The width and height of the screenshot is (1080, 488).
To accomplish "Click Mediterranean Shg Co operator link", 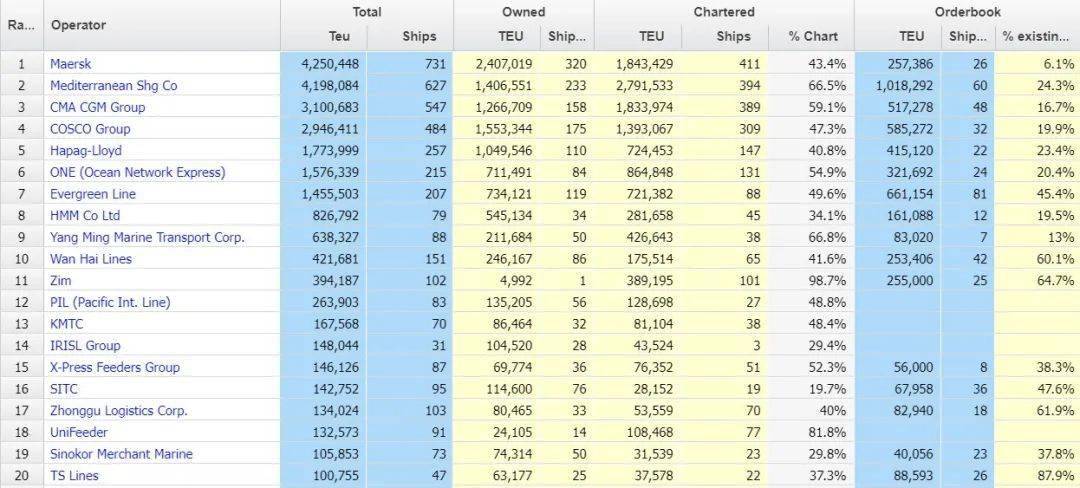I will coord(113,86).
